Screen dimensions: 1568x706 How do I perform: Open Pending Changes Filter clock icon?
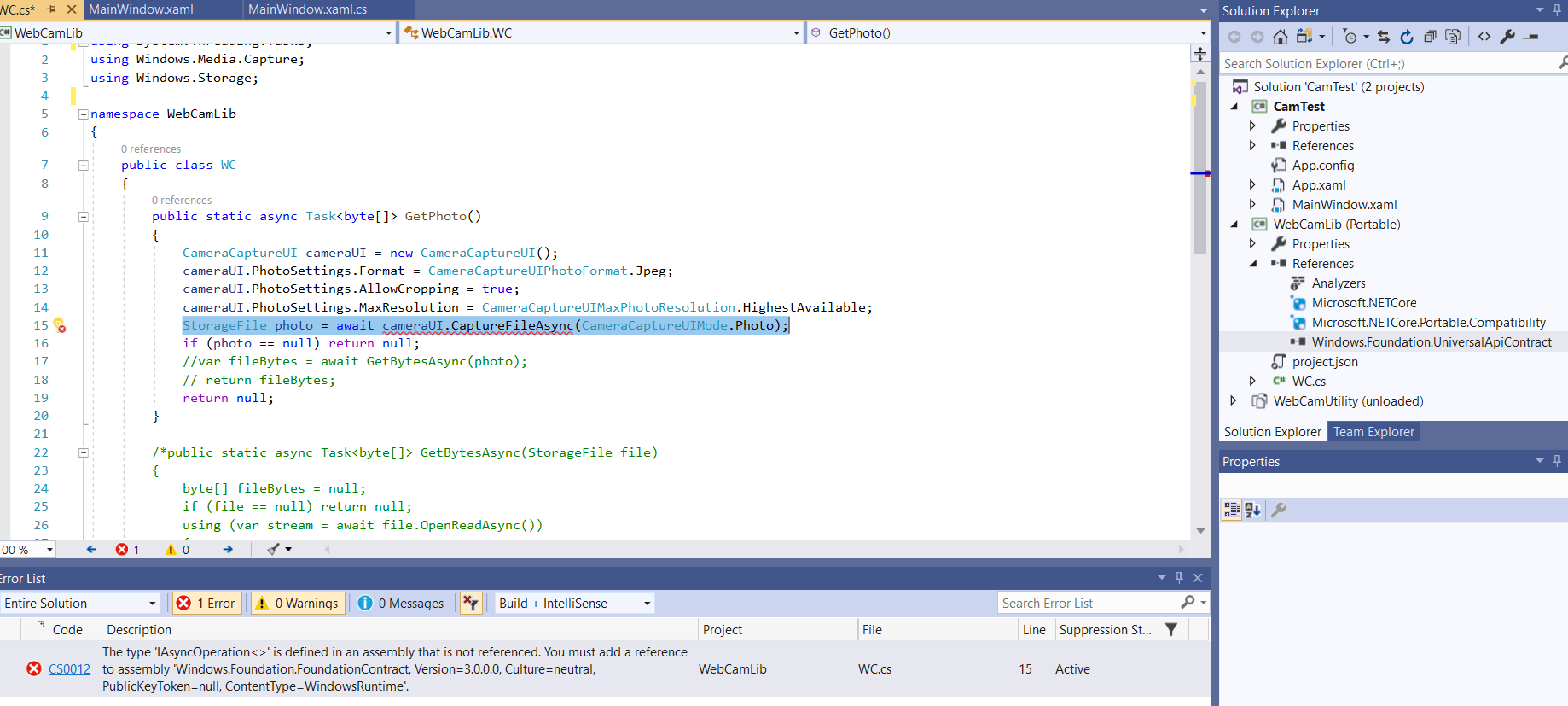click(1350, 37)
